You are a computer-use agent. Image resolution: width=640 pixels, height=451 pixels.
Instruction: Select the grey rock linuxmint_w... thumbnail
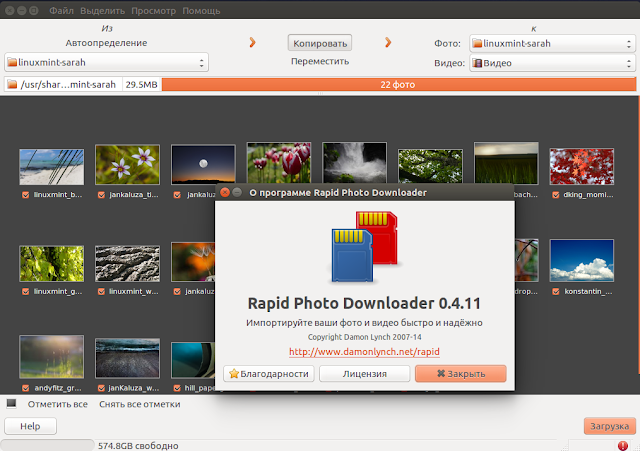click(x=127, y=264)
